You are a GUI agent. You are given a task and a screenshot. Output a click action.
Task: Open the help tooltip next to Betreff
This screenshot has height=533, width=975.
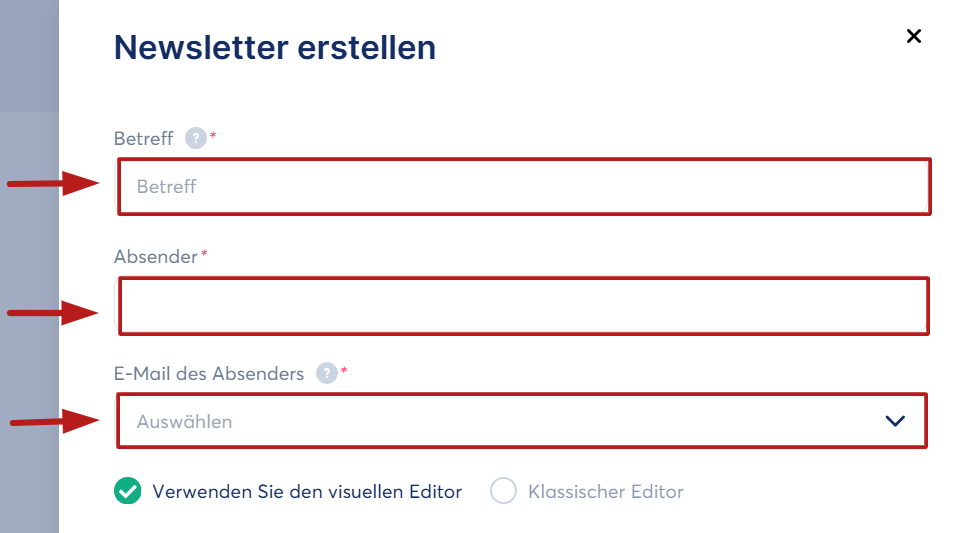(x=196, y=138)
